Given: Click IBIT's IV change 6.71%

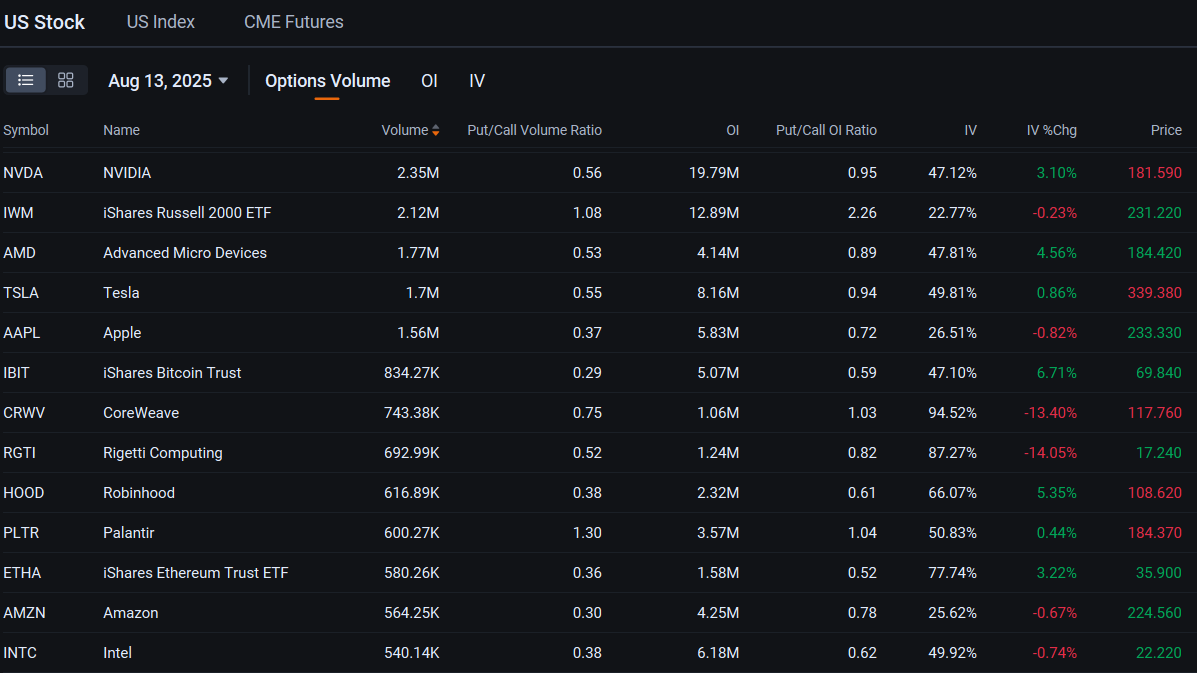Looking at the screenshot, I should point(1057,373).
